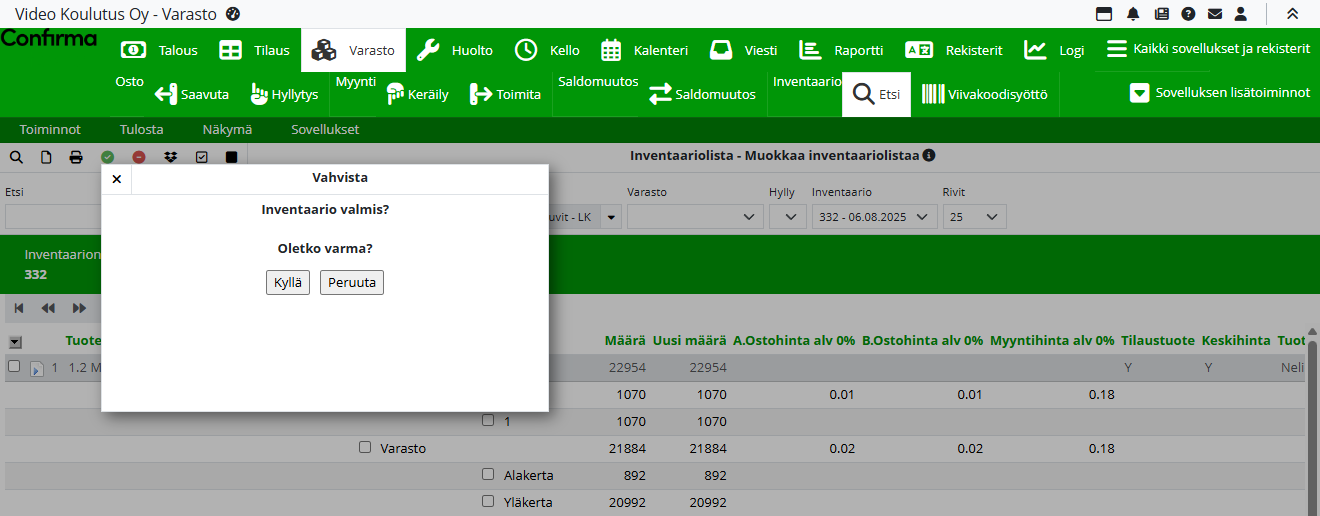This screenshot has height=516, width=1320.
Task: Open the Viivakoodisyöttö barcode input
Action: (984, 95)
